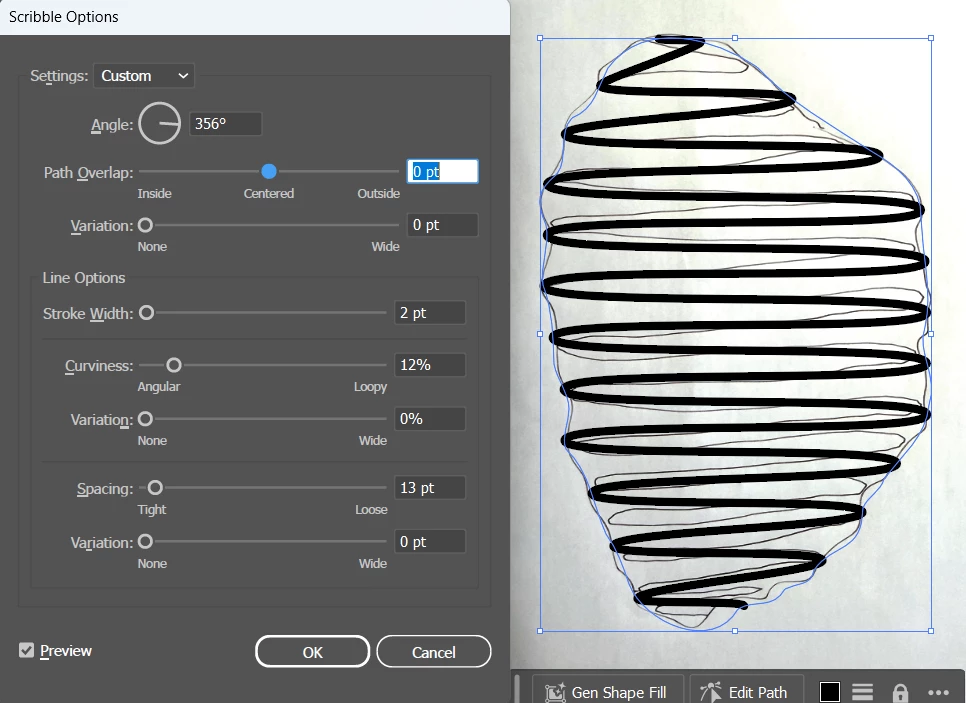Click the Gen Shape Fill sparkle icon

[x=555, y=693]
